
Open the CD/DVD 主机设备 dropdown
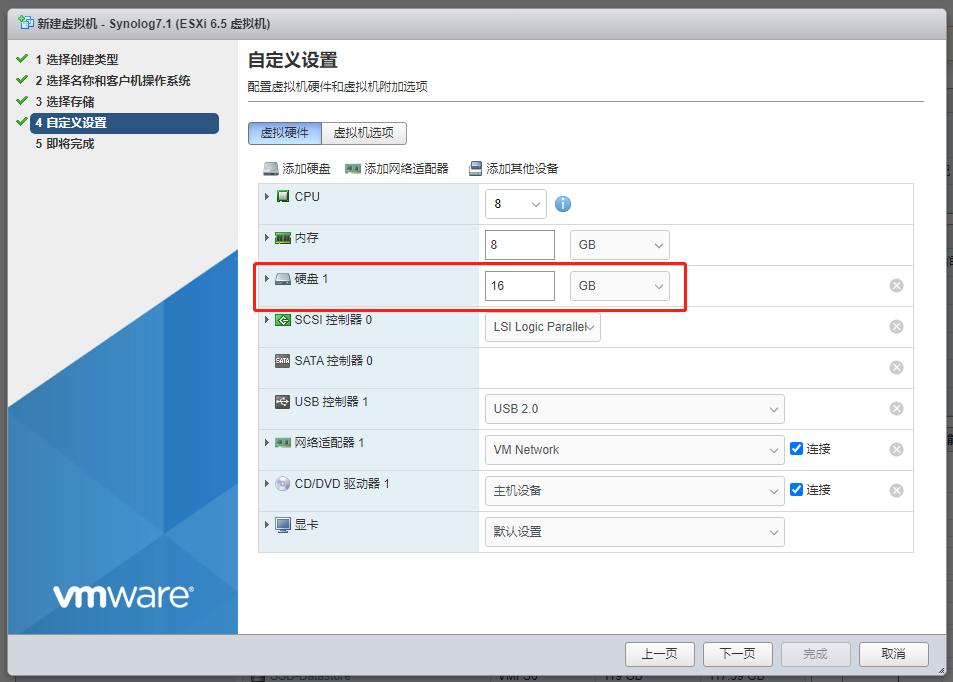(635, 491)
